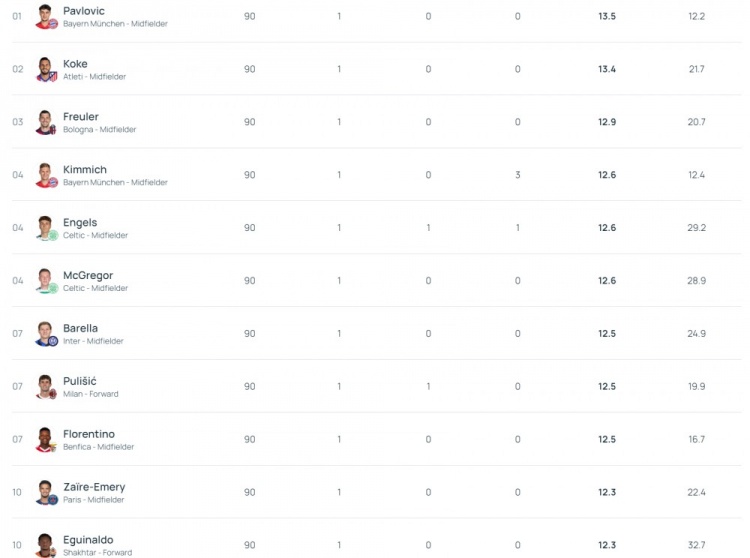
Task: Click Zaïre-Emery's Paris player portrait
Action: (46, 492)
